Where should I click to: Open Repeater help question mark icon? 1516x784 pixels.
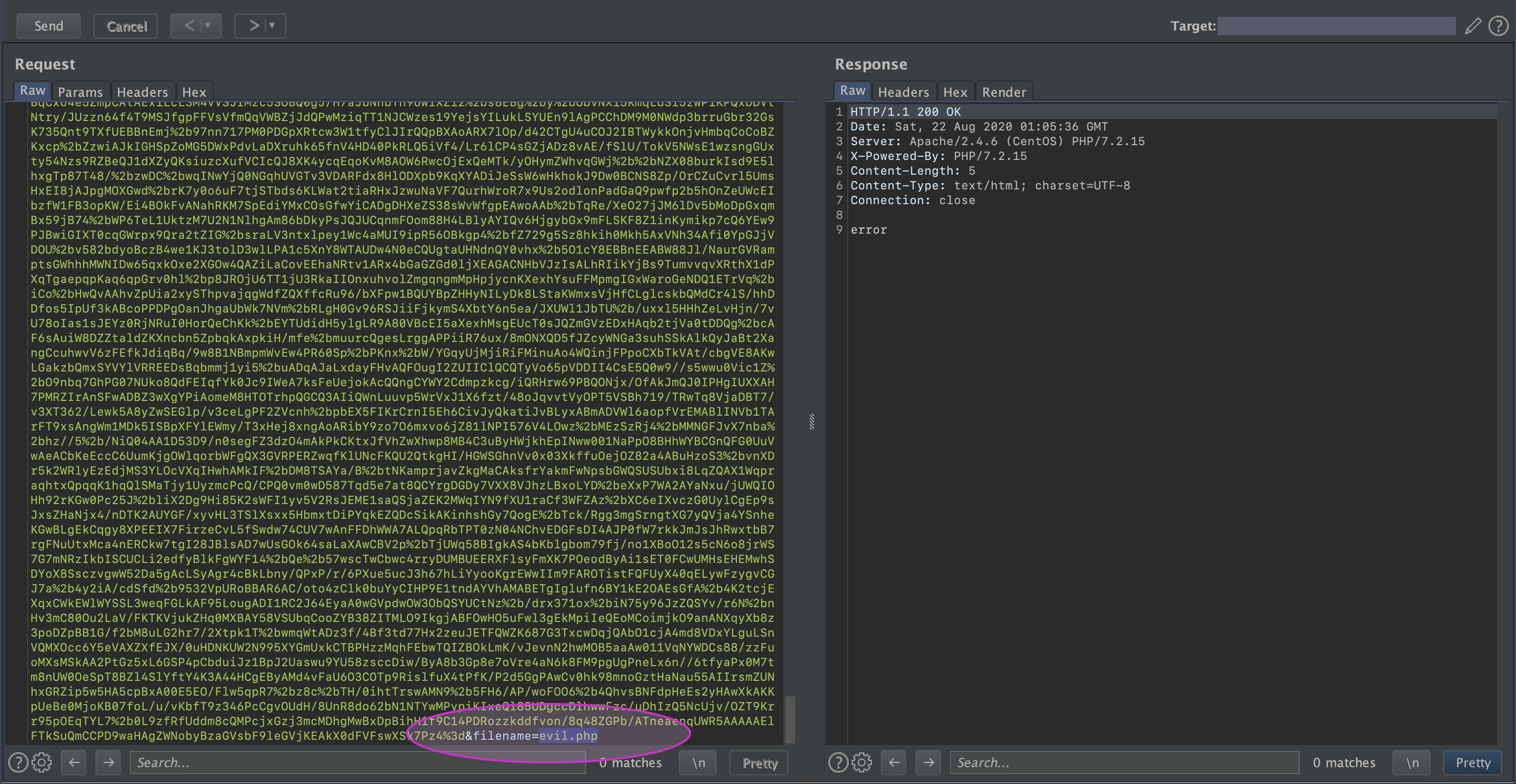pos(1498,26)
